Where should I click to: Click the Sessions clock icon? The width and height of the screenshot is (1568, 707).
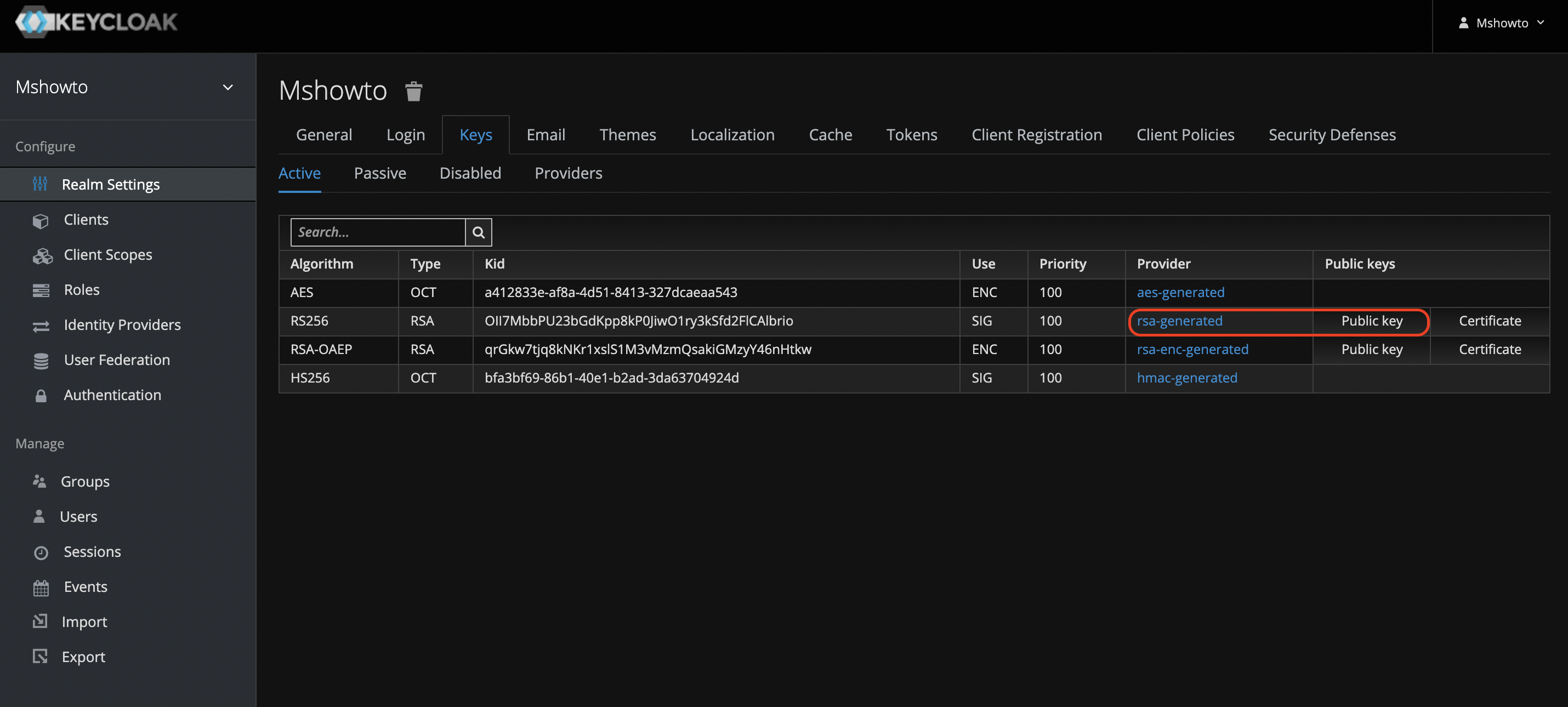coord(41,552)
